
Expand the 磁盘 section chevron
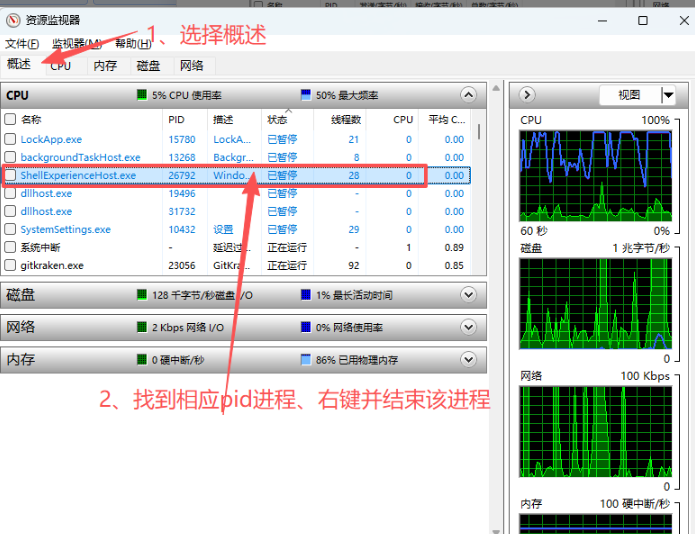(x=468, y=295)
